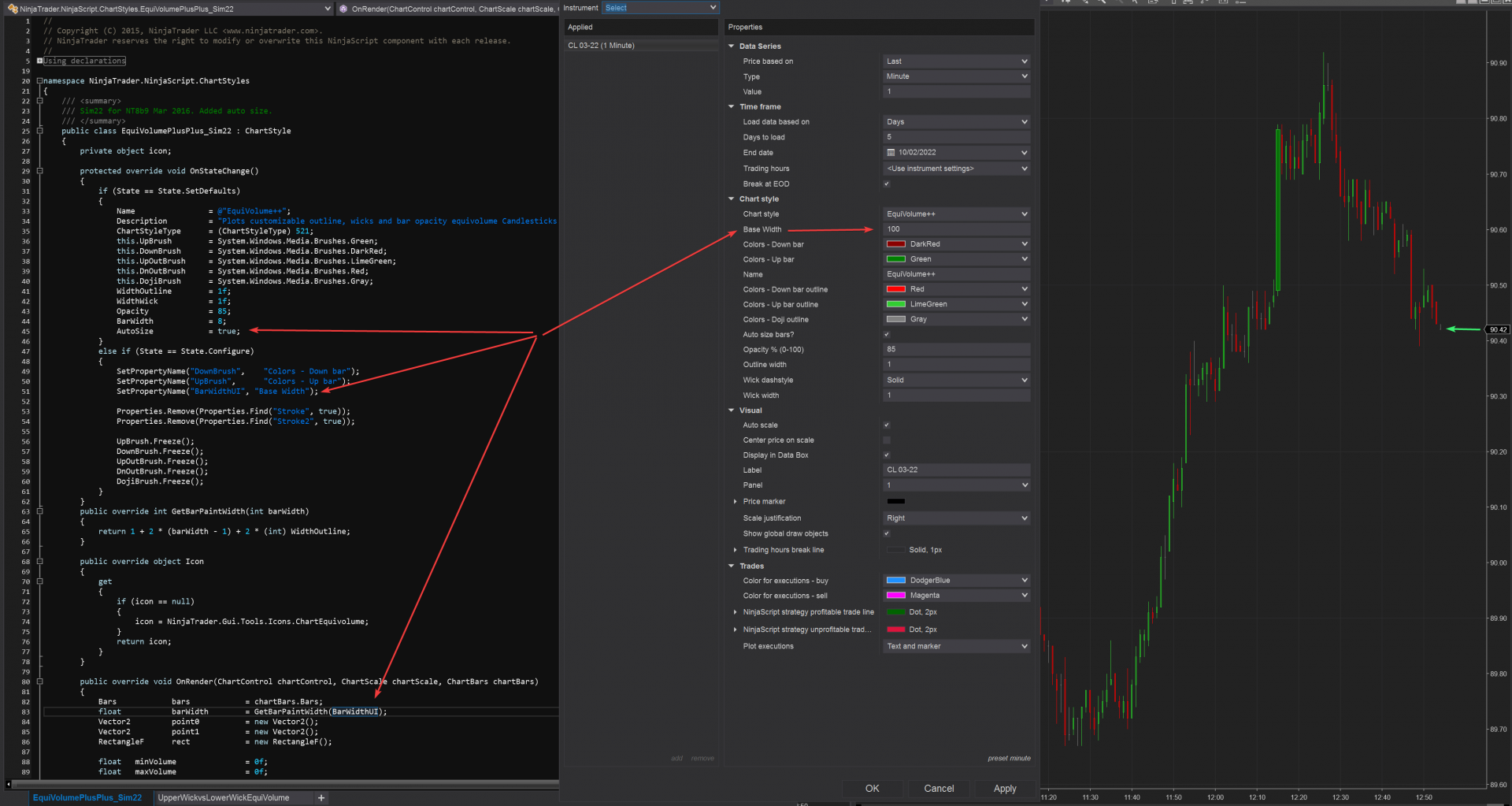
Task: Toggle Show global draw objects checkbox
Action: [887, 533]
